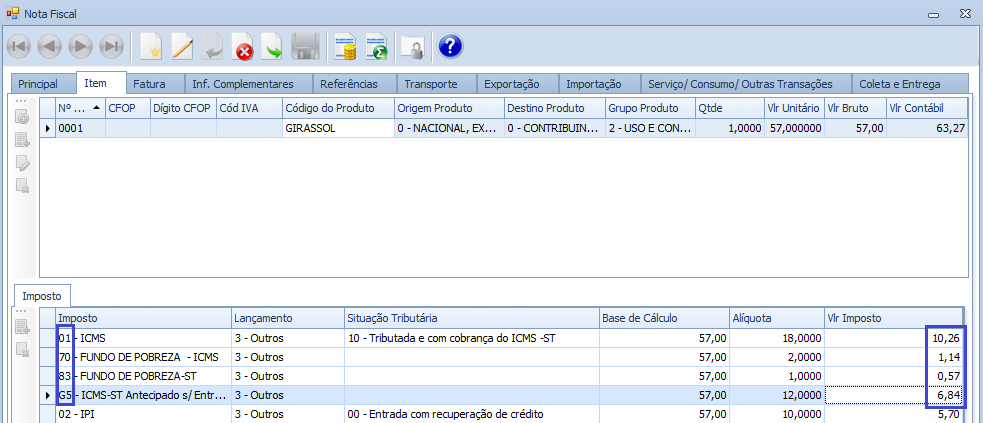Image resolution: width=983 pixels, height=423 pixels.
Task: Click the GIRASSOL product code cell
Action: click(x=335, y=128)
